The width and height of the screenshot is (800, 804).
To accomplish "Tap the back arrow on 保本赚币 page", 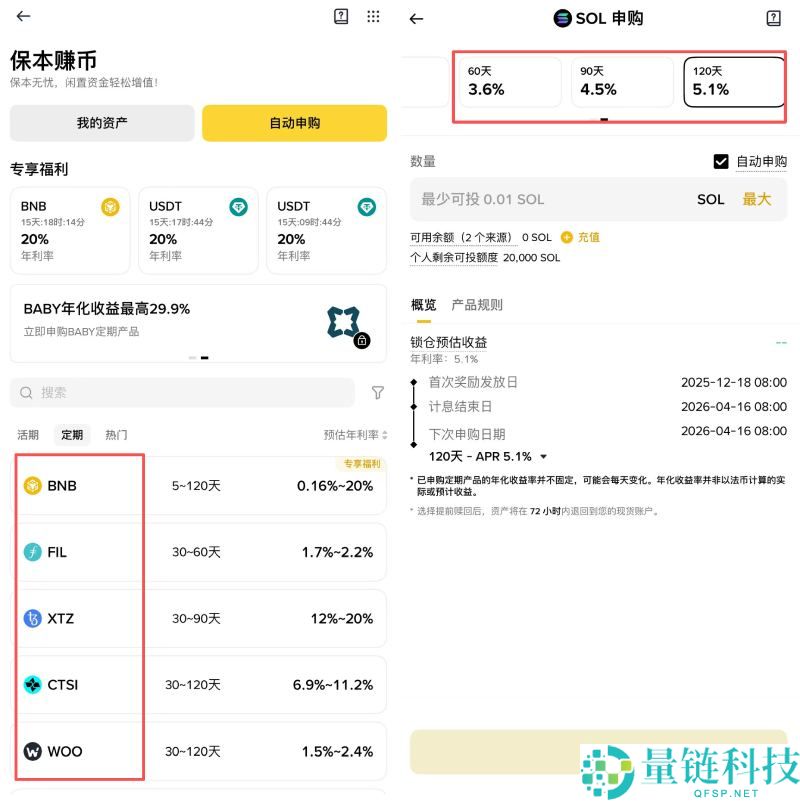I will [x=22, y=17].
